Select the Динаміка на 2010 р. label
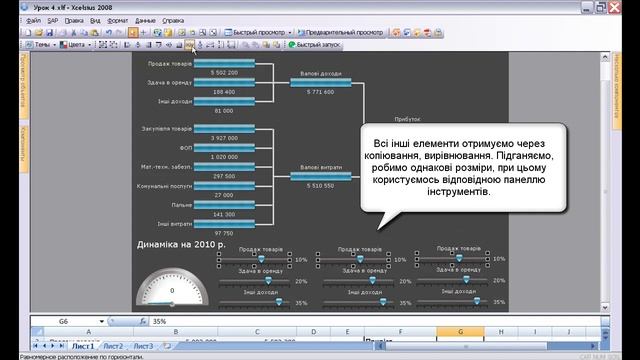 (x=181, y=244)
